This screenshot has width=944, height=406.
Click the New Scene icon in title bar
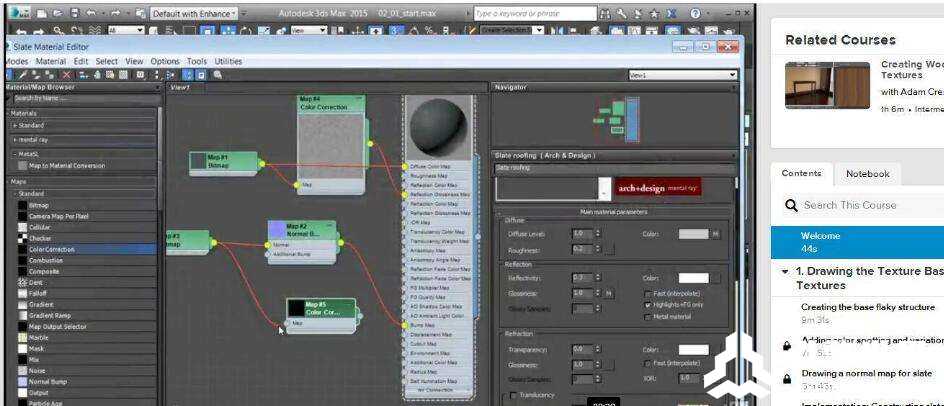click(41, 13)
